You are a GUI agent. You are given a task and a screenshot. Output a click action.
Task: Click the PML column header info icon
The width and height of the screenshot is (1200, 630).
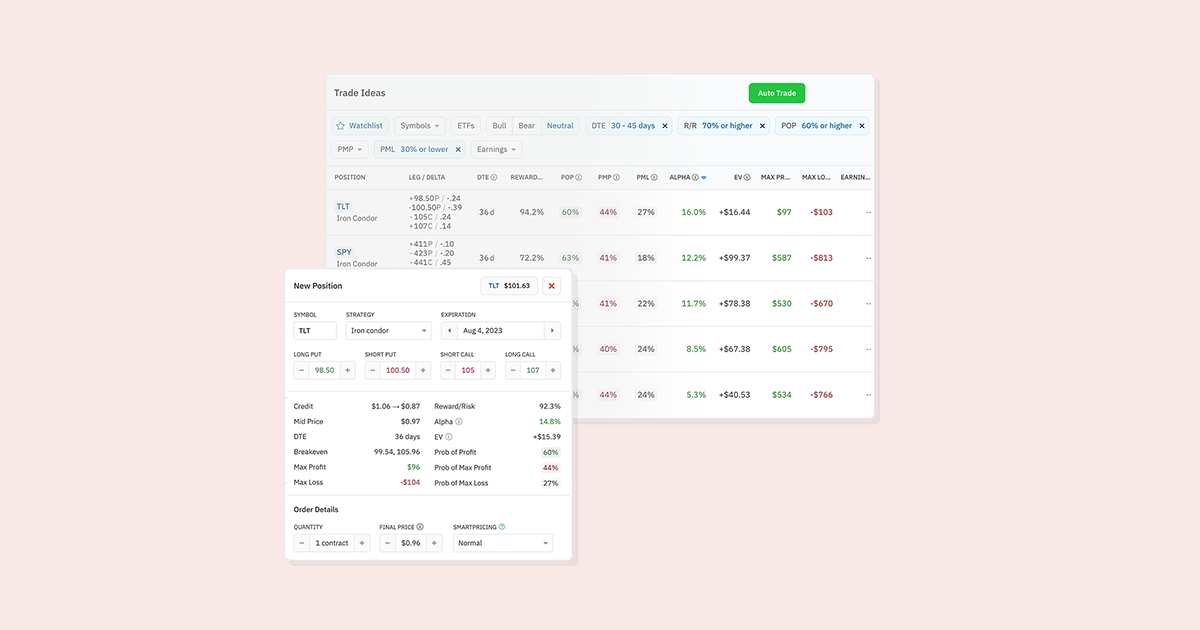coord(655,177)
